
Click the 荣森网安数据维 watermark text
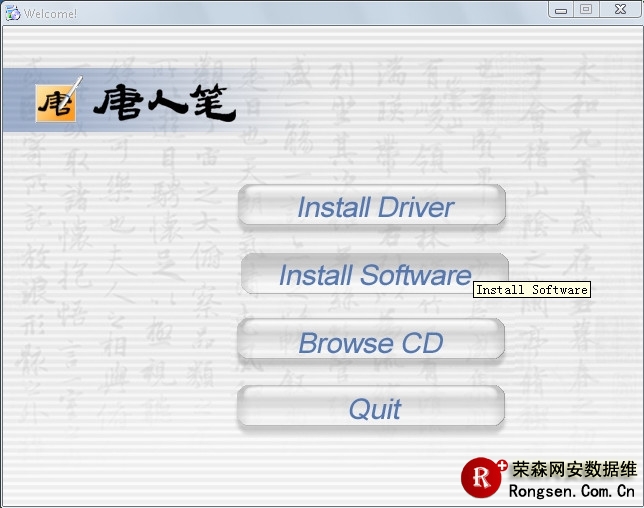point(574,469)
